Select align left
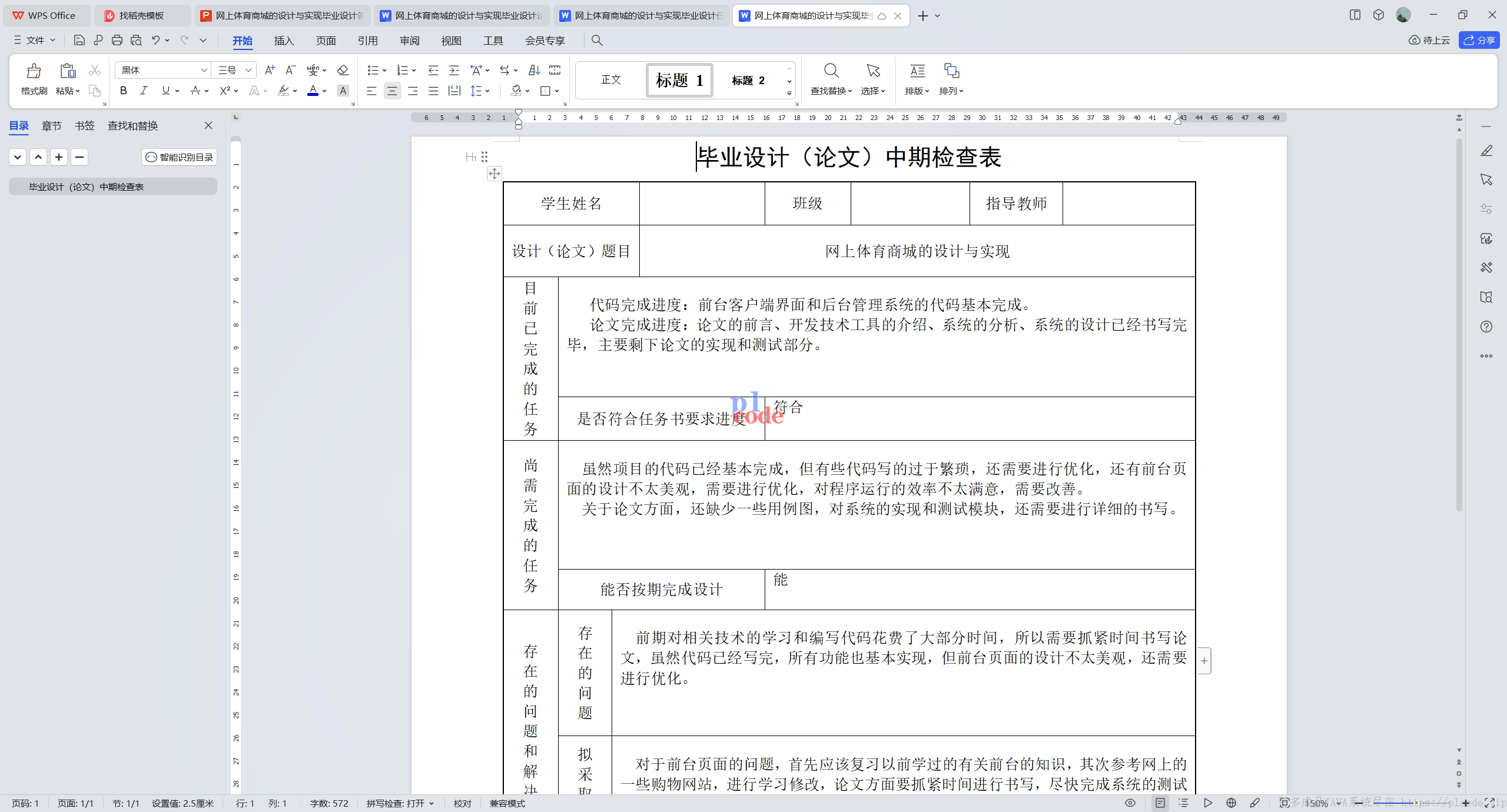The image size is (1507, 812). point(371,91)
